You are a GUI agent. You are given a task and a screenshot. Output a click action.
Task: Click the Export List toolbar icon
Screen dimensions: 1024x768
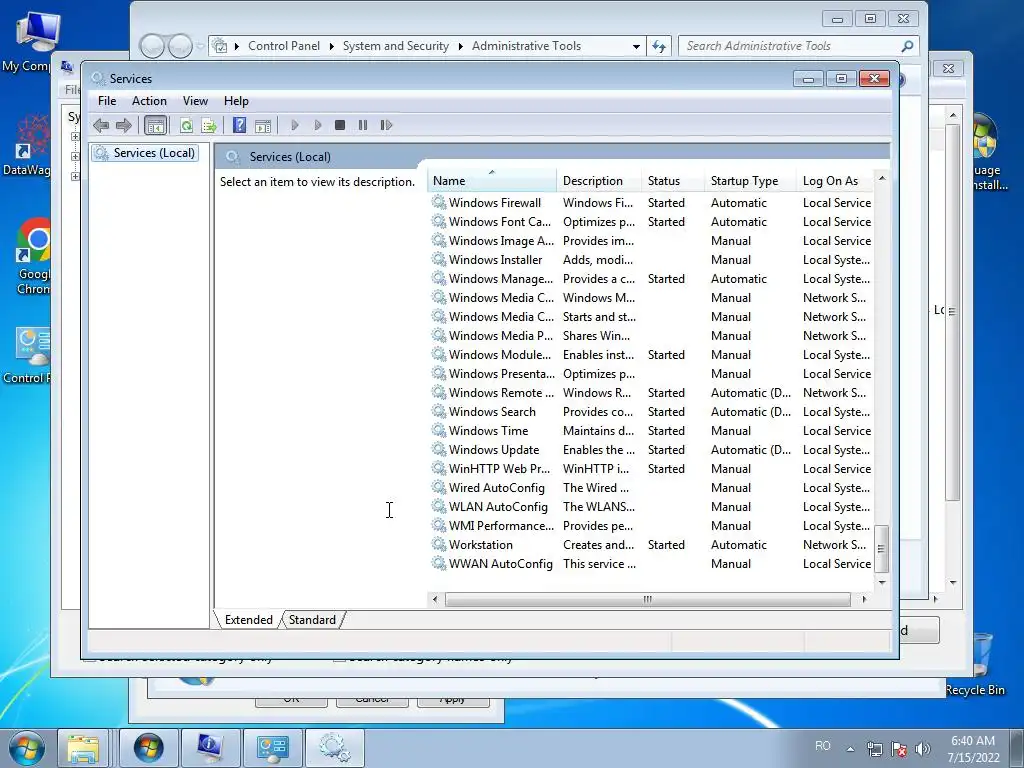(209, 125)
